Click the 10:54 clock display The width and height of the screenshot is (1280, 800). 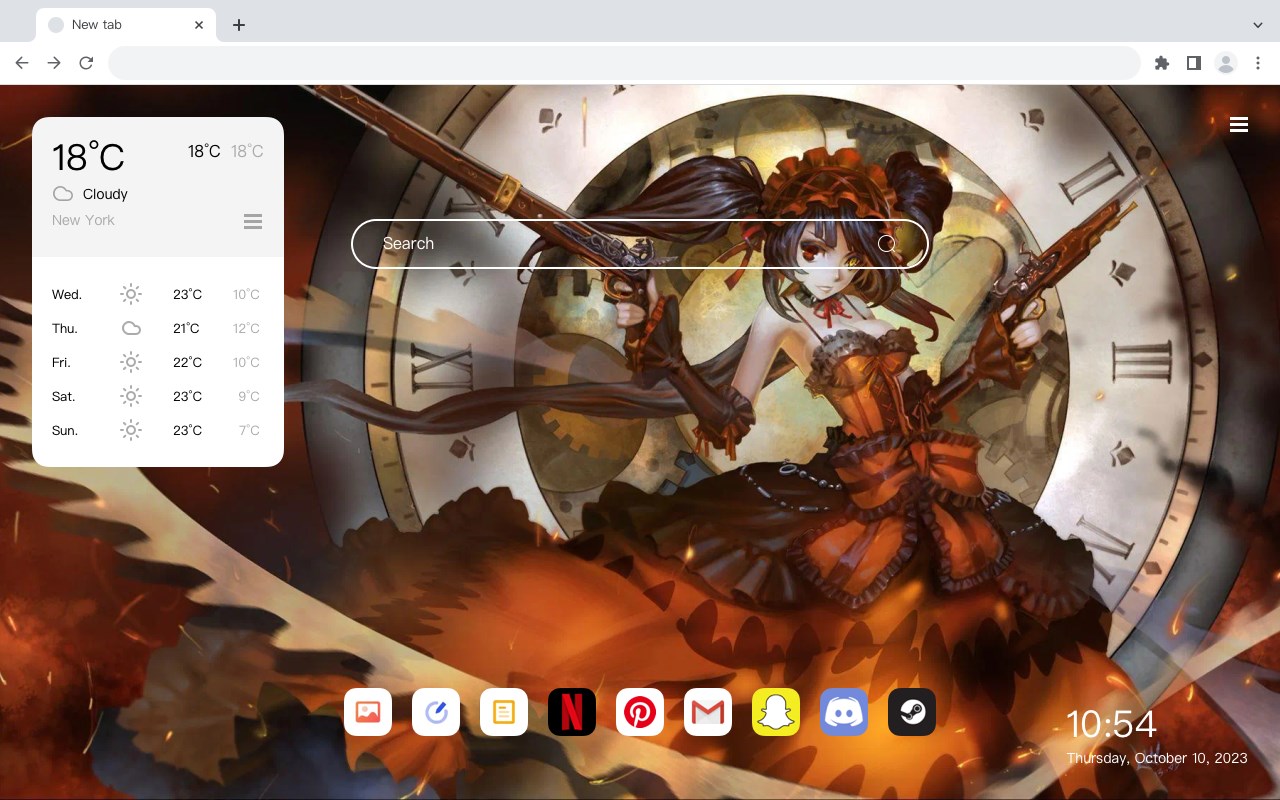point(1111,724)
